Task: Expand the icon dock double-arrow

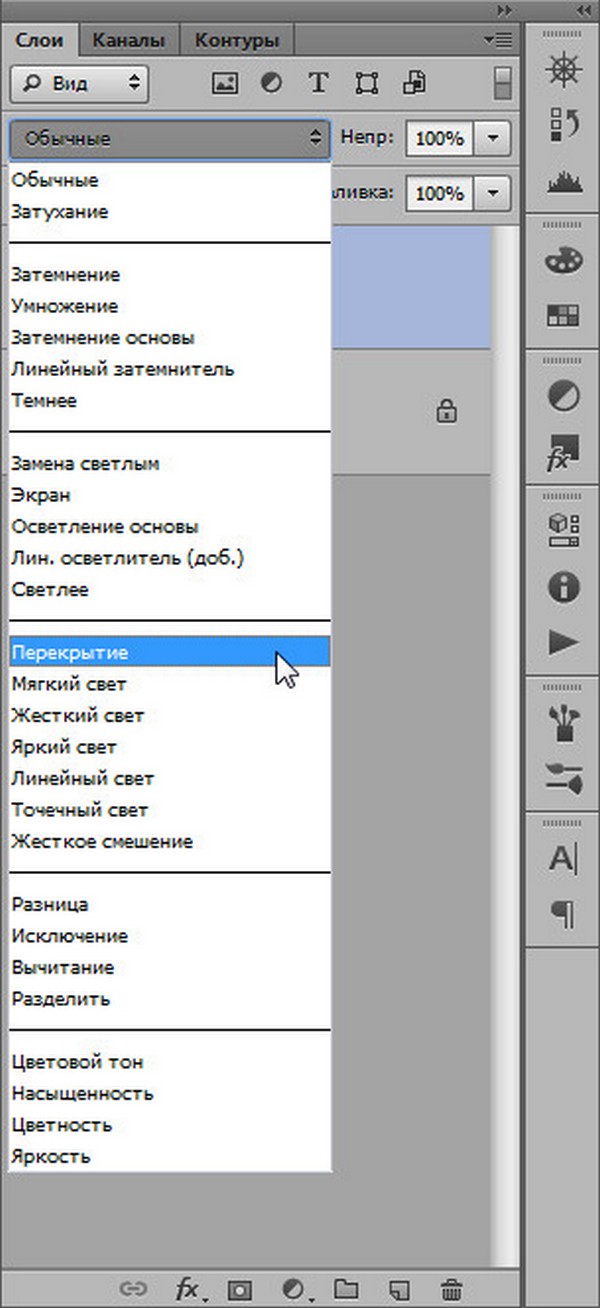Action: 583,9
